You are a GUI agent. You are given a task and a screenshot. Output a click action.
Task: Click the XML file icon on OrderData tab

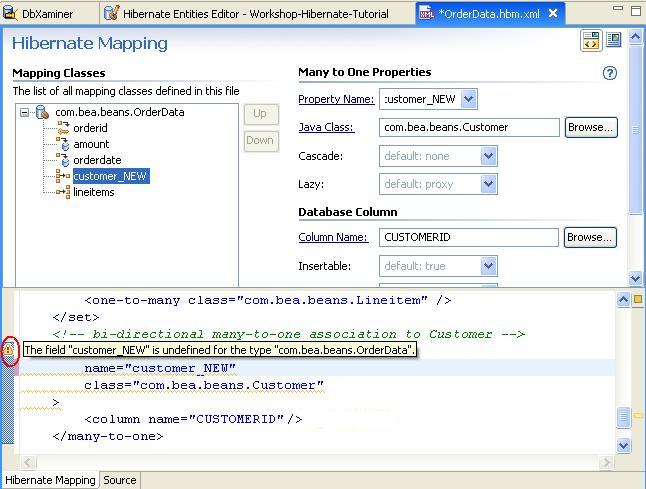point(426,13)
